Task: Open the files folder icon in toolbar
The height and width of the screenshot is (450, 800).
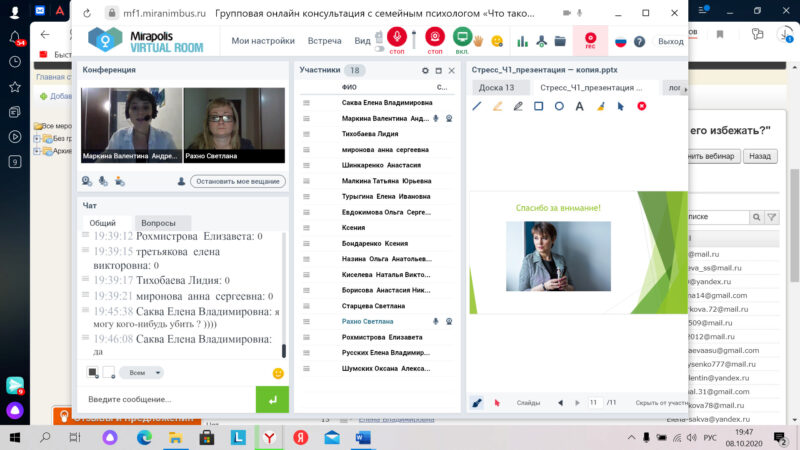Action: coord(560,41)
